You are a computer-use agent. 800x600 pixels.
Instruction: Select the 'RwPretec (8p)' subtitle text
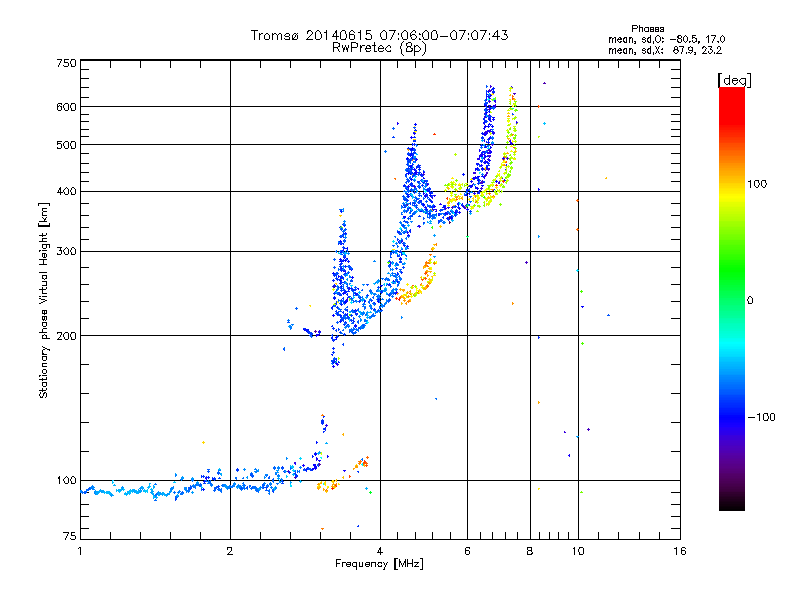tap(379, 48)
